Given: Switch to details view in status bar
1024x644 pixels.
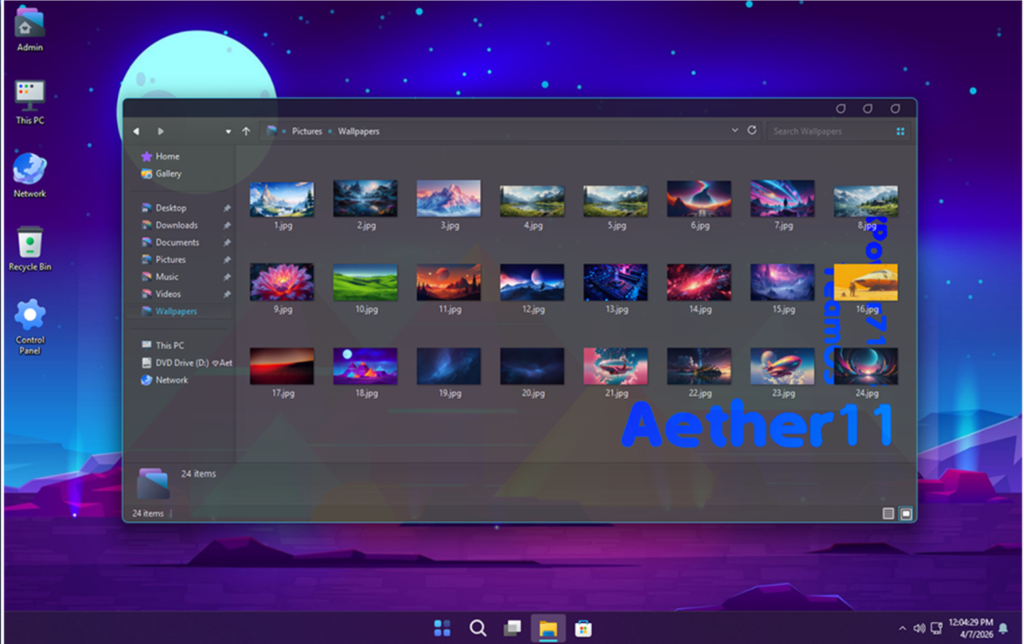Looking at the screenshot, I should pos(888,513).
